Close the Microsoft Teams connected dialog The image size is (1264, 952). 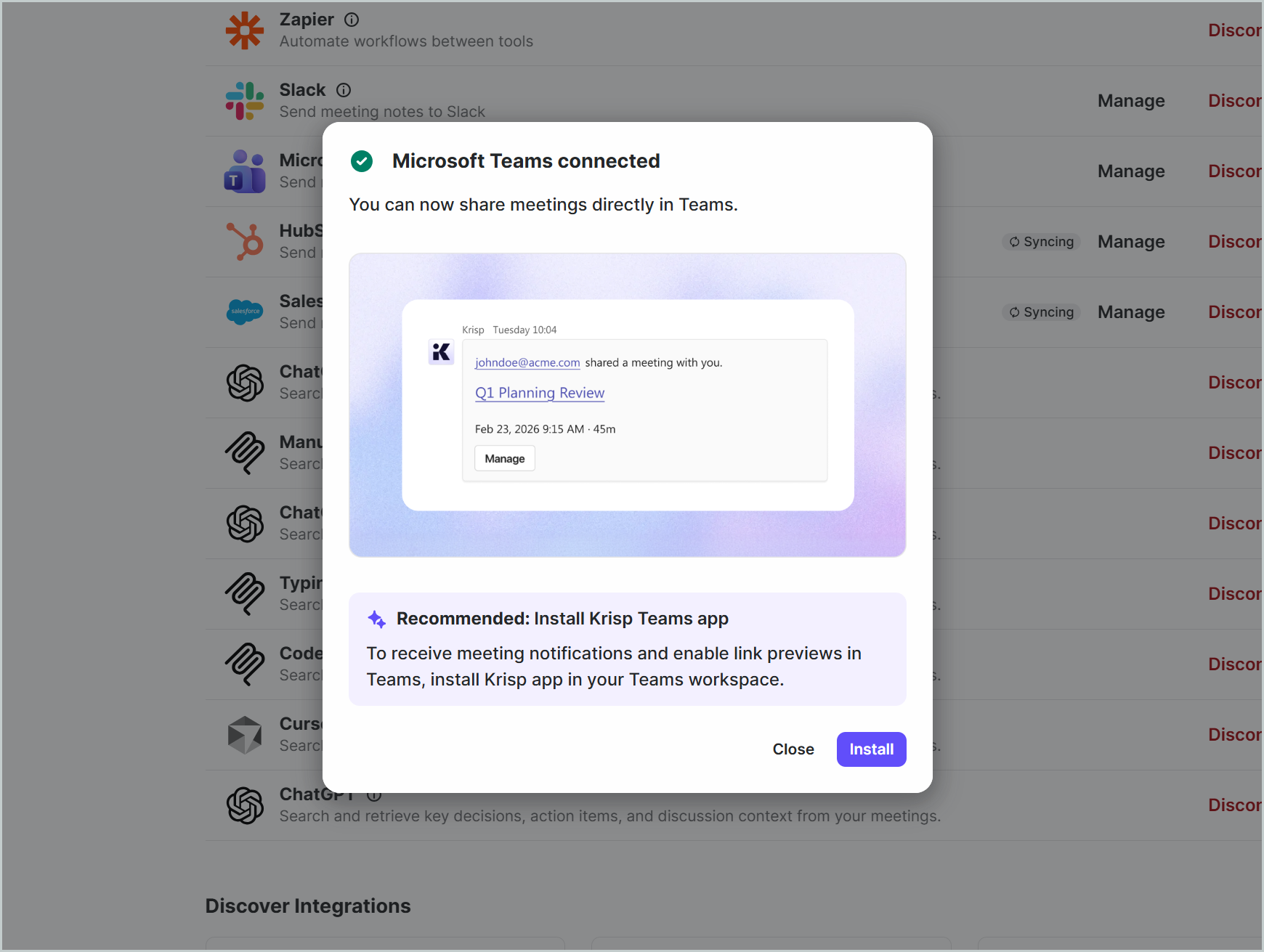pos(793,749)
